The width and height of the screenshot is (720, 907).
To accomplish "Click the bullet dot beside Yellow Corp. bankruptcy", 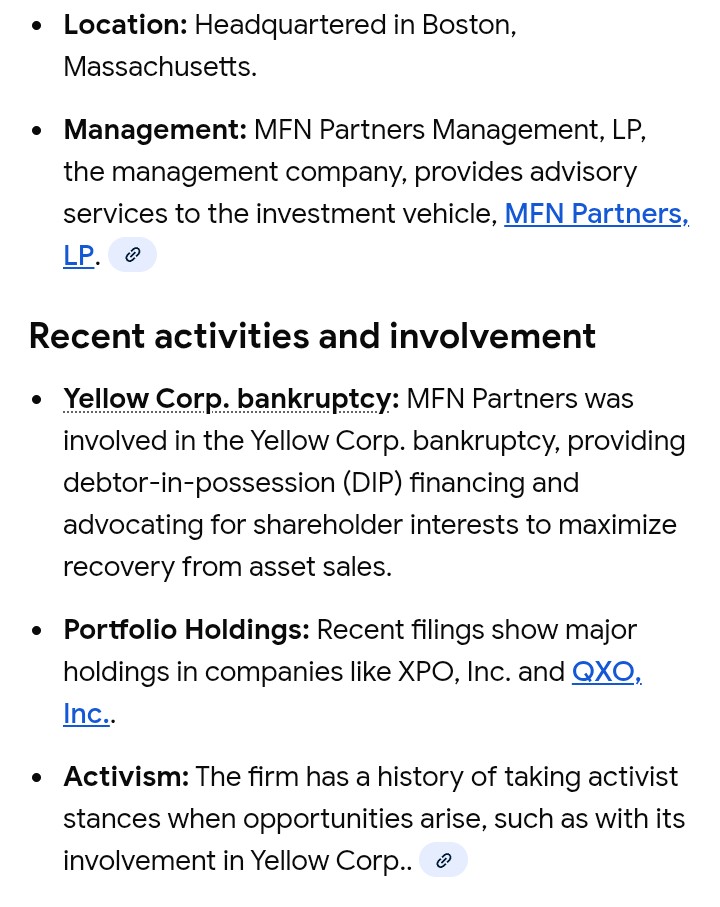I will (37, 399).
